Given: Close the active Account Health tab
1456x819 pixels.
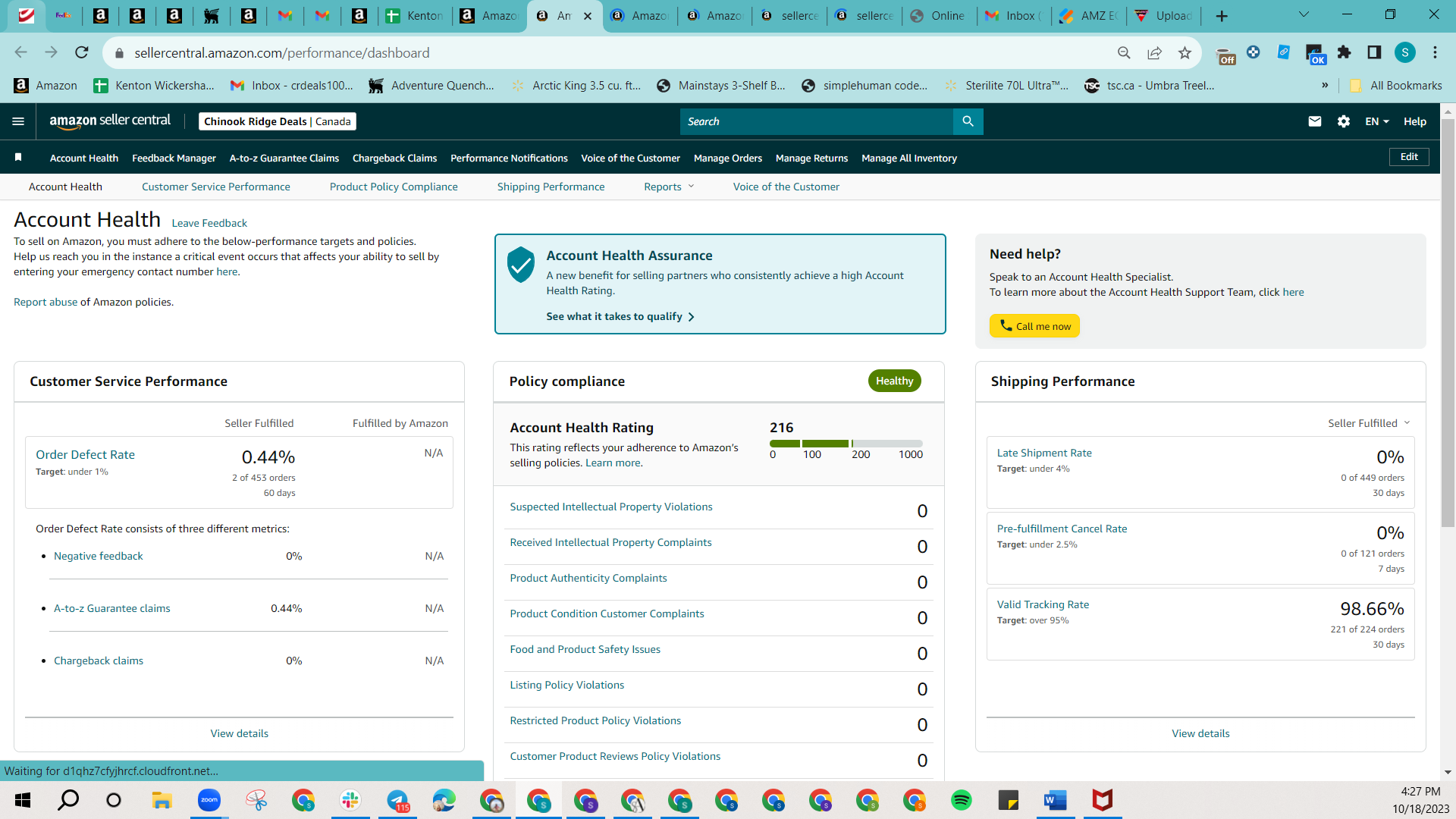Looking at the screenshot, I should point(588,16).
